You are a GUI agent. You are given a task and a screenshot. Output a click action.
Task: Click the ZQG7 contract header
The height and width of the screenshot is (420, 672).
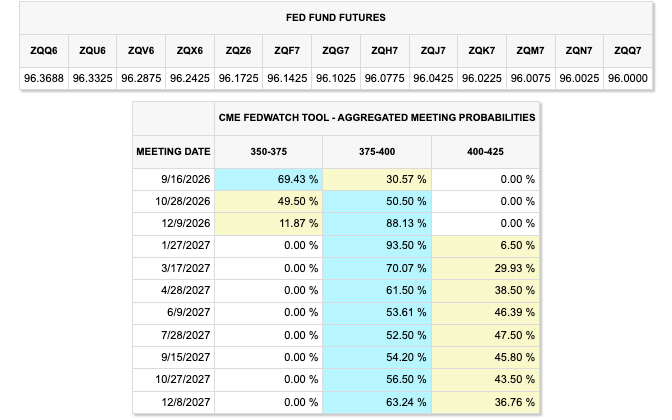pyautogui.click(x=336, y=51)
